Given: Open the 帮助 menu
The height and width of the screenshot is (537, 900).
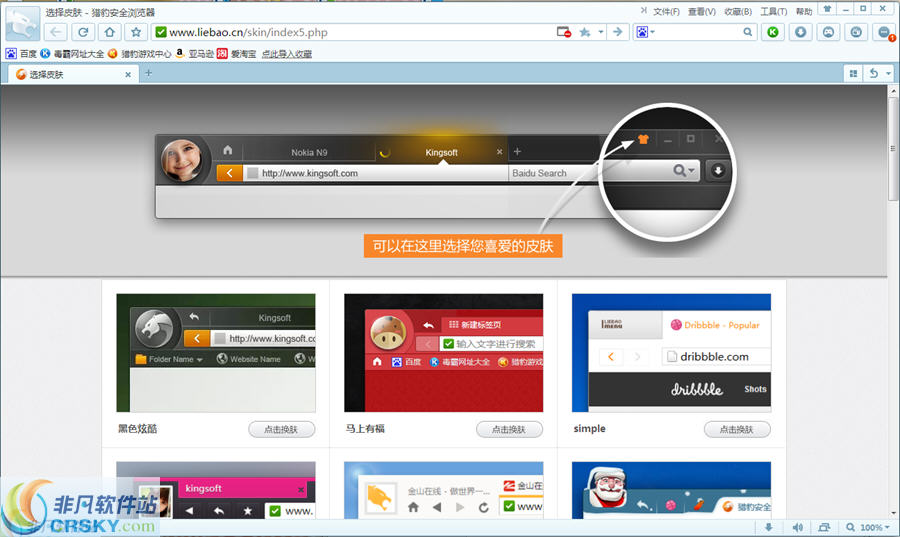Looking at the screenshot, I should (x=804, y=11).
